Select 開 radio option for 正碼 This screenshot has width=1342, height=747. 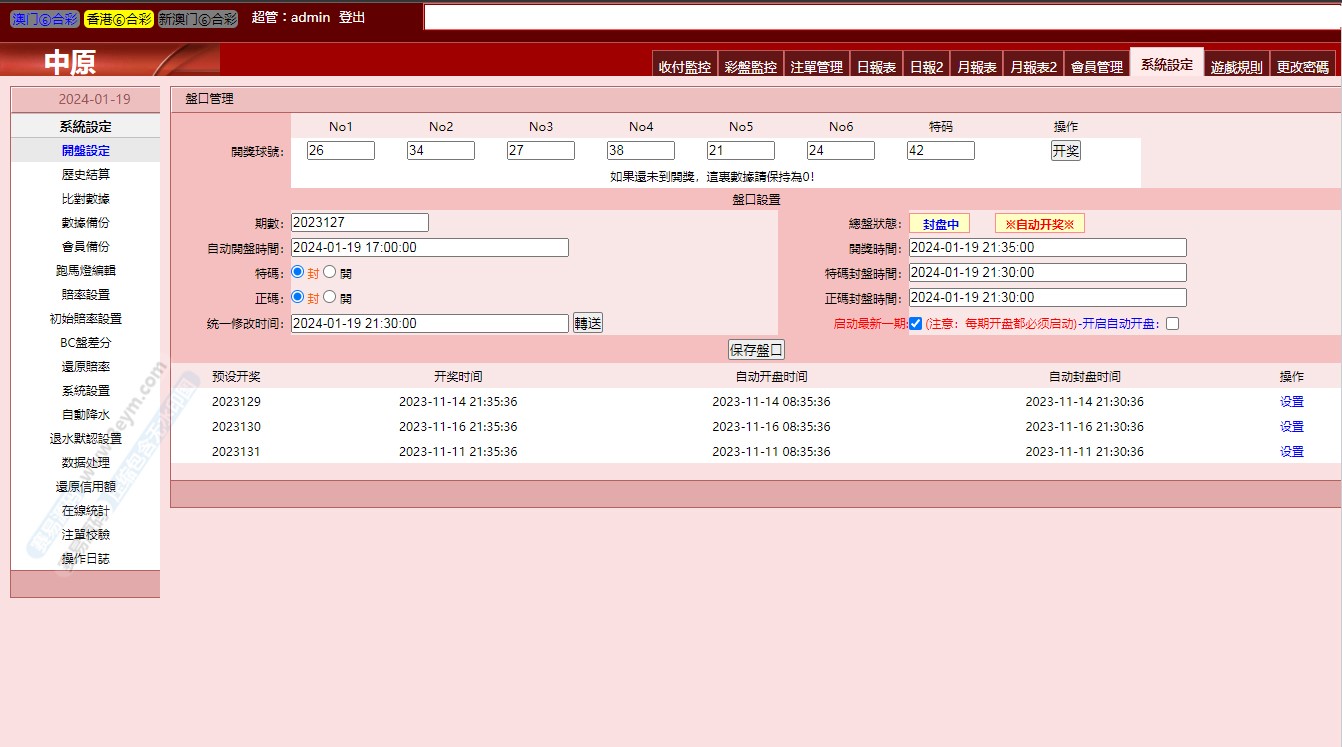click(330, 297)
